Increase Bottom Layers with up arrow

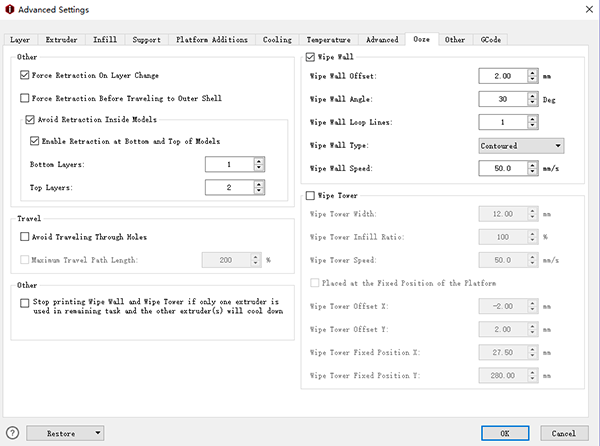tap(259, 160)
